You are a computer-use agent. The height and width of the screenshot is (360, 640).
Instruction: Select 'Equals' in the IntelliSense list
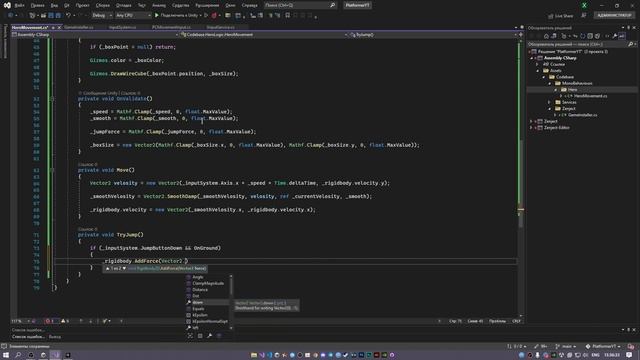207,309
